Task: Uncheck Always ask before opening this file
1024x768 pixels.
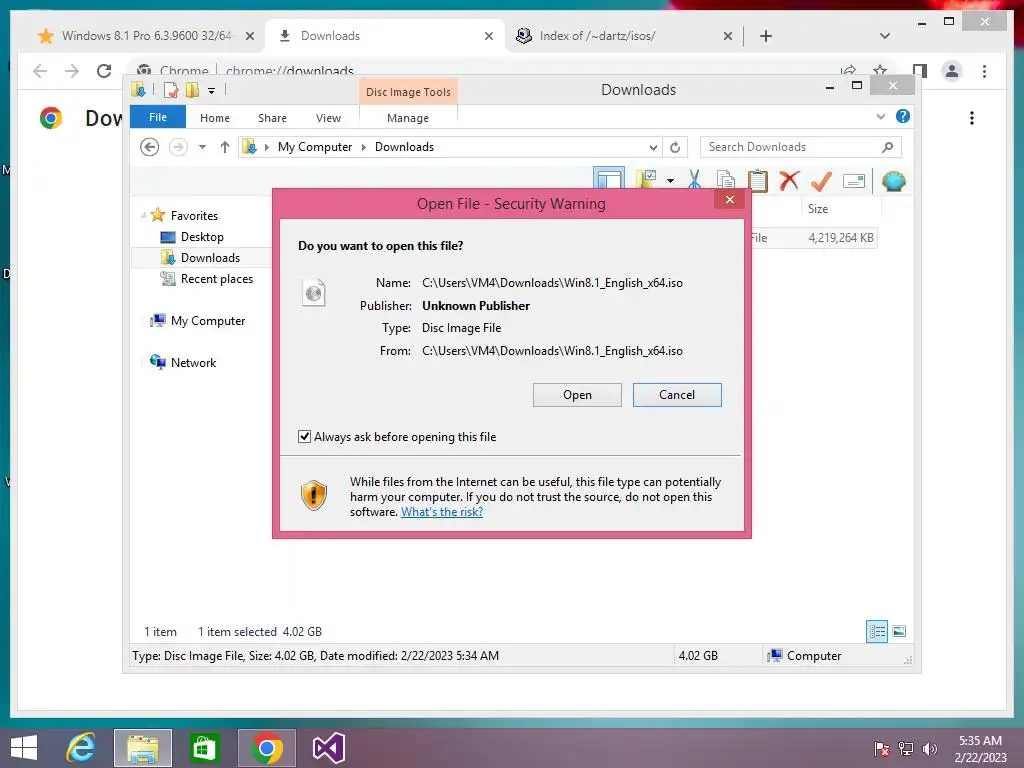Action: pos(304,436)
